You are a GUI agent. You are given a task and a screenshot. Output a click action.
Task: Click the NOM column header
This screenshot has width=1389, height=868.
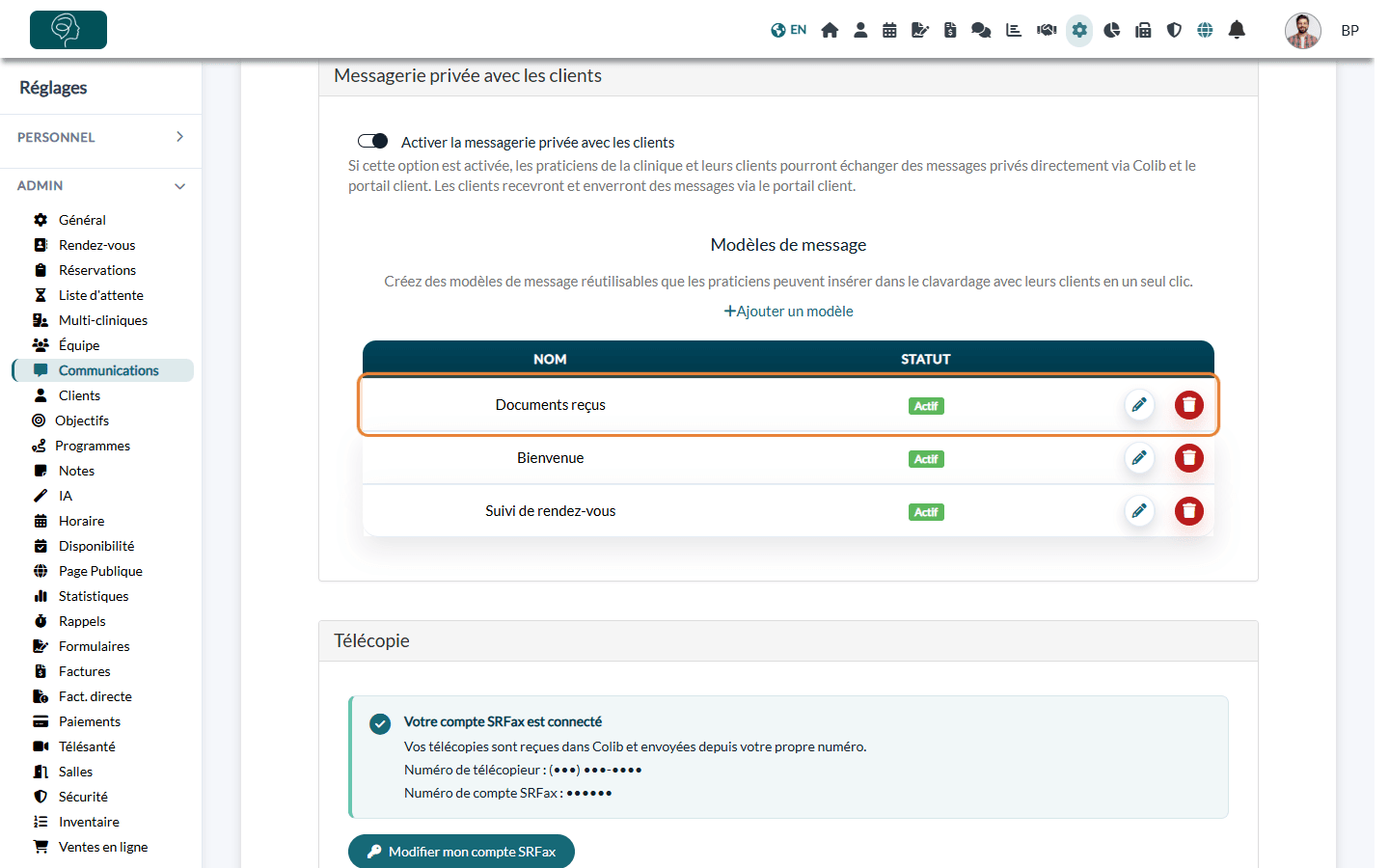point(550,359)
